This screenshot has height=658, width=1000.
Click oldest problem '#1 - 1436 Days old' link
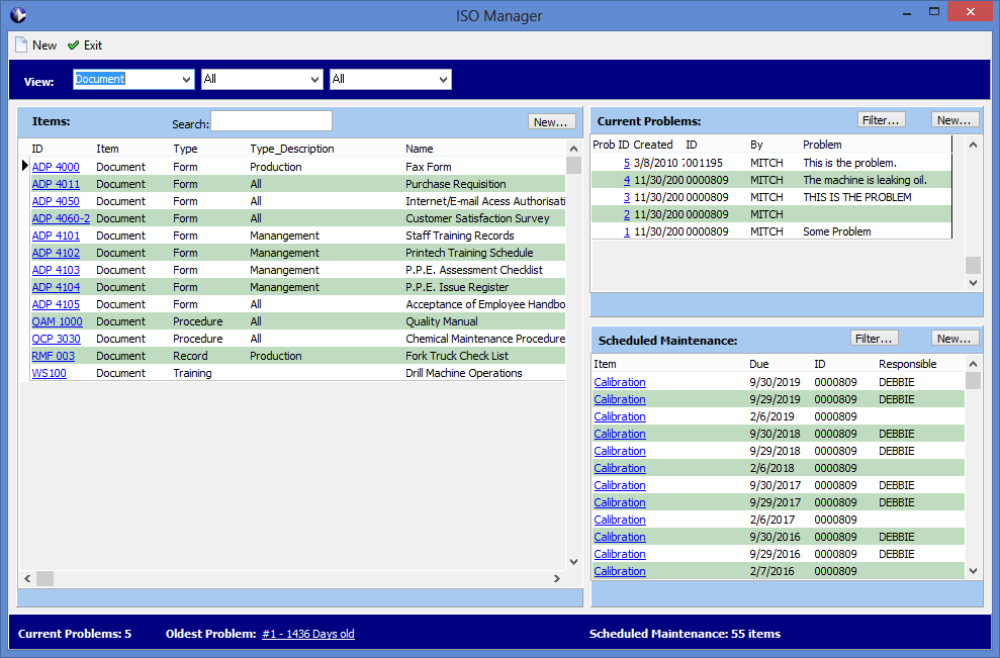[x=308, y=634]
